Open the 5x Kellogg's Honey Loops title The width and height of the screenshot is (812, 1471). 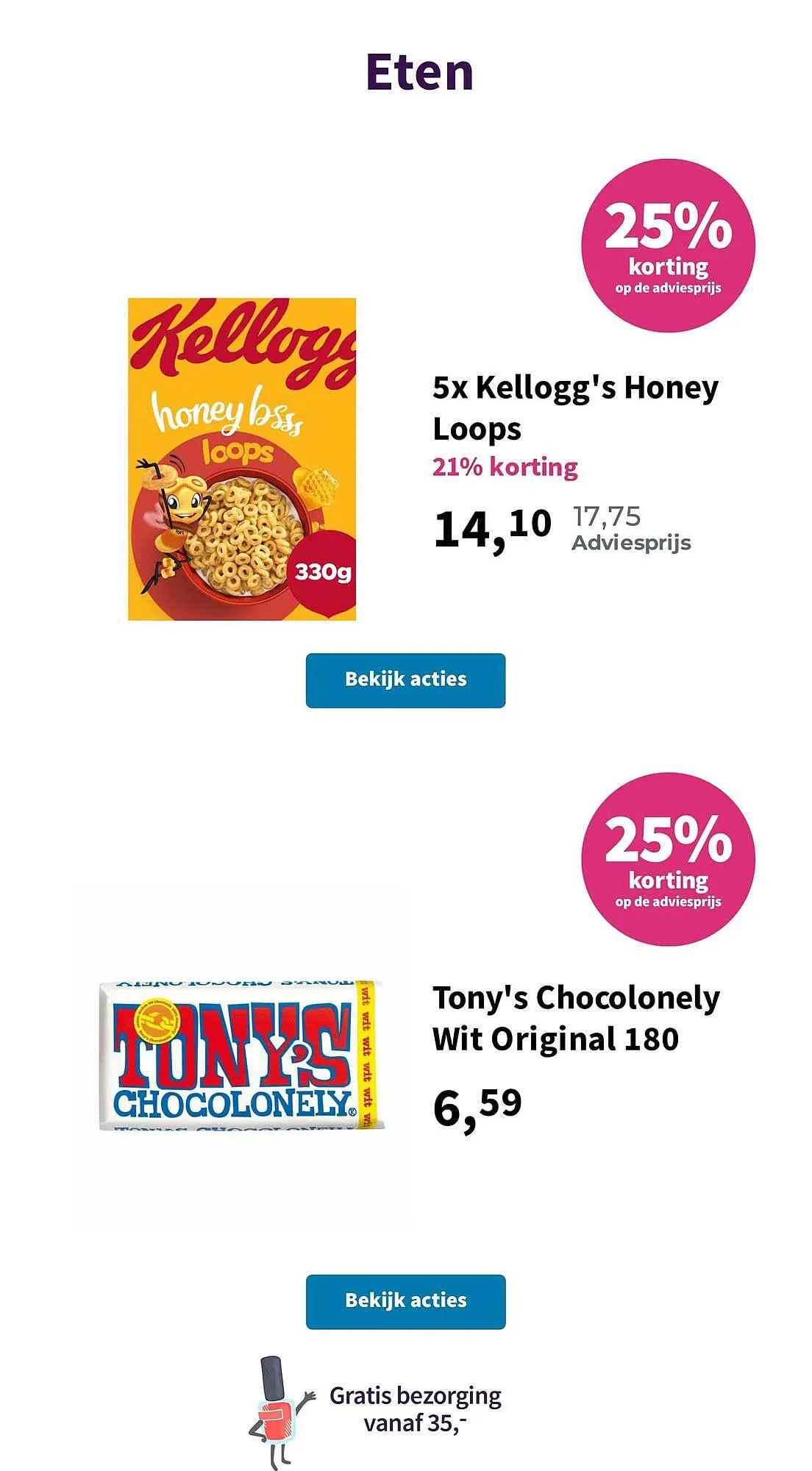[x=575, y=407]
